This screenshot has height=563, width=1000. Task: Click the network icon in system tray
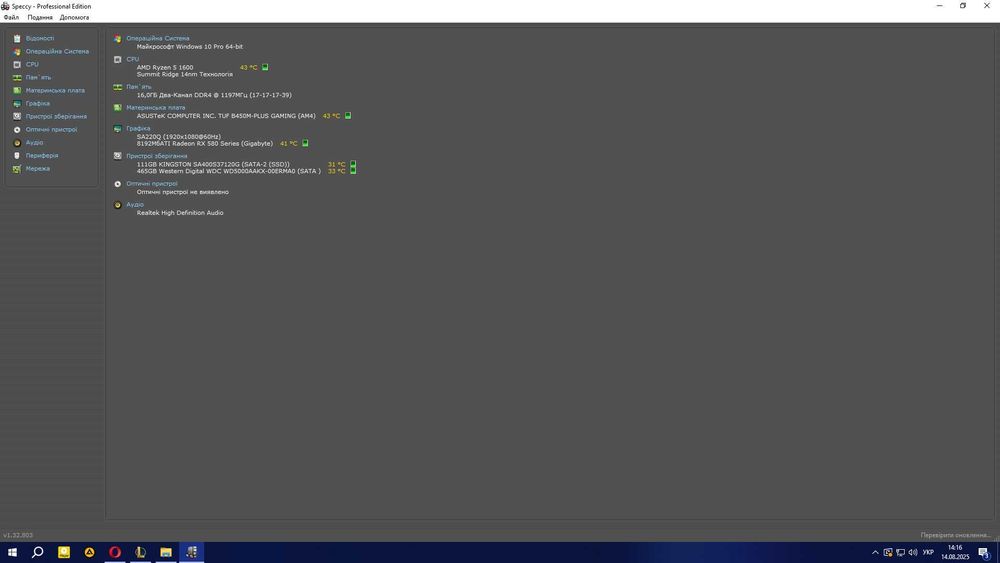coord(901,552)
